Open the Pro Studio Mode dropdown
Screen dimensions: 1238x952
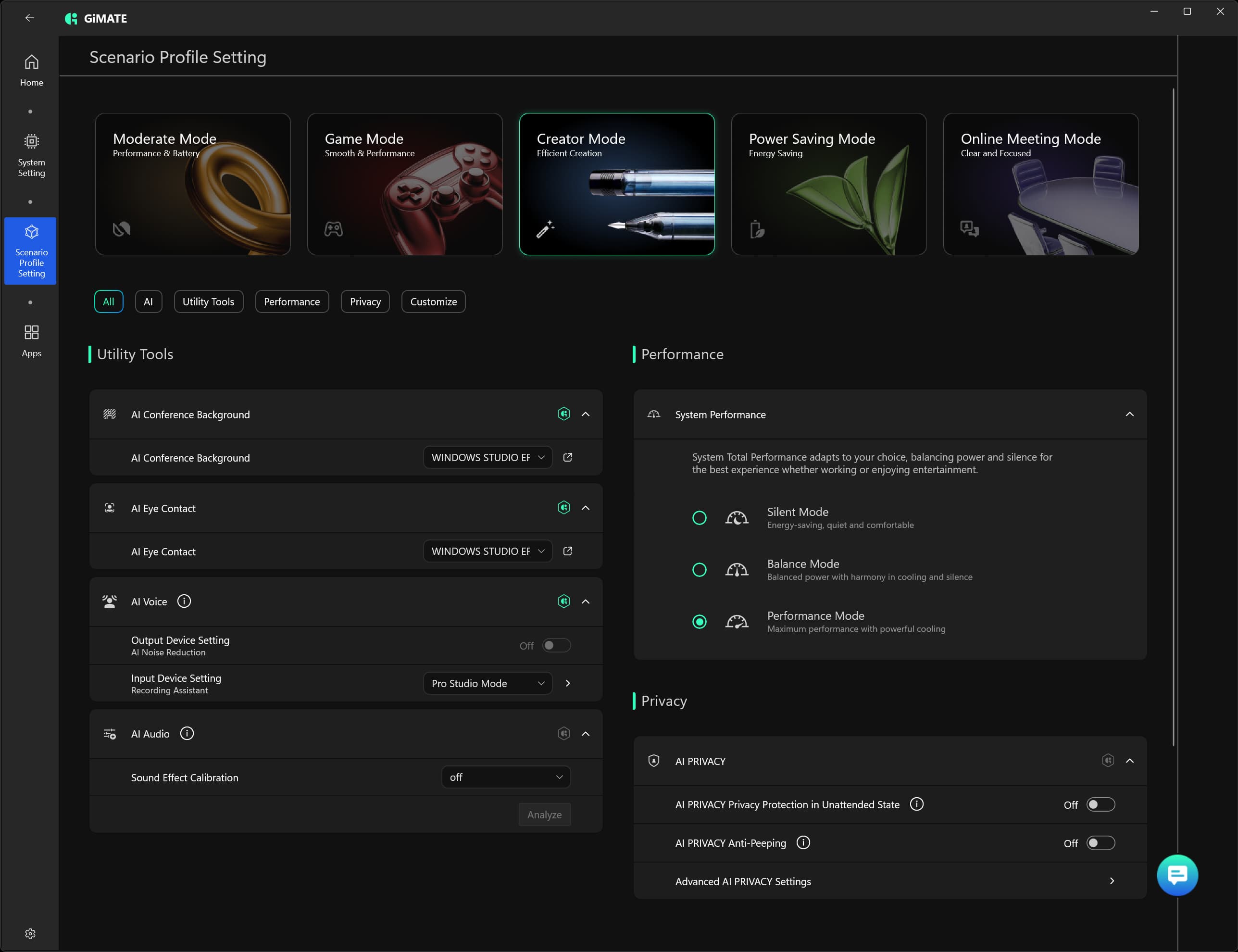click(488, 683)
